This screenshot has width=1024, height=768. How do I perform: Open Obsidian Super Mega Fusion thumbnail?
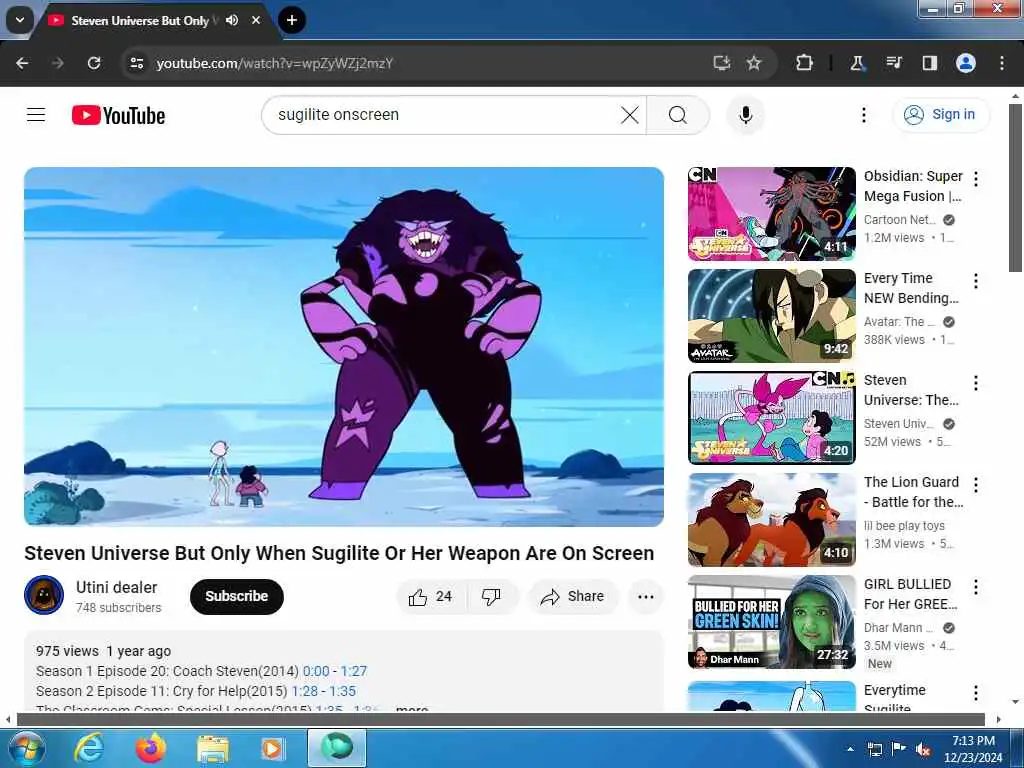772,214
